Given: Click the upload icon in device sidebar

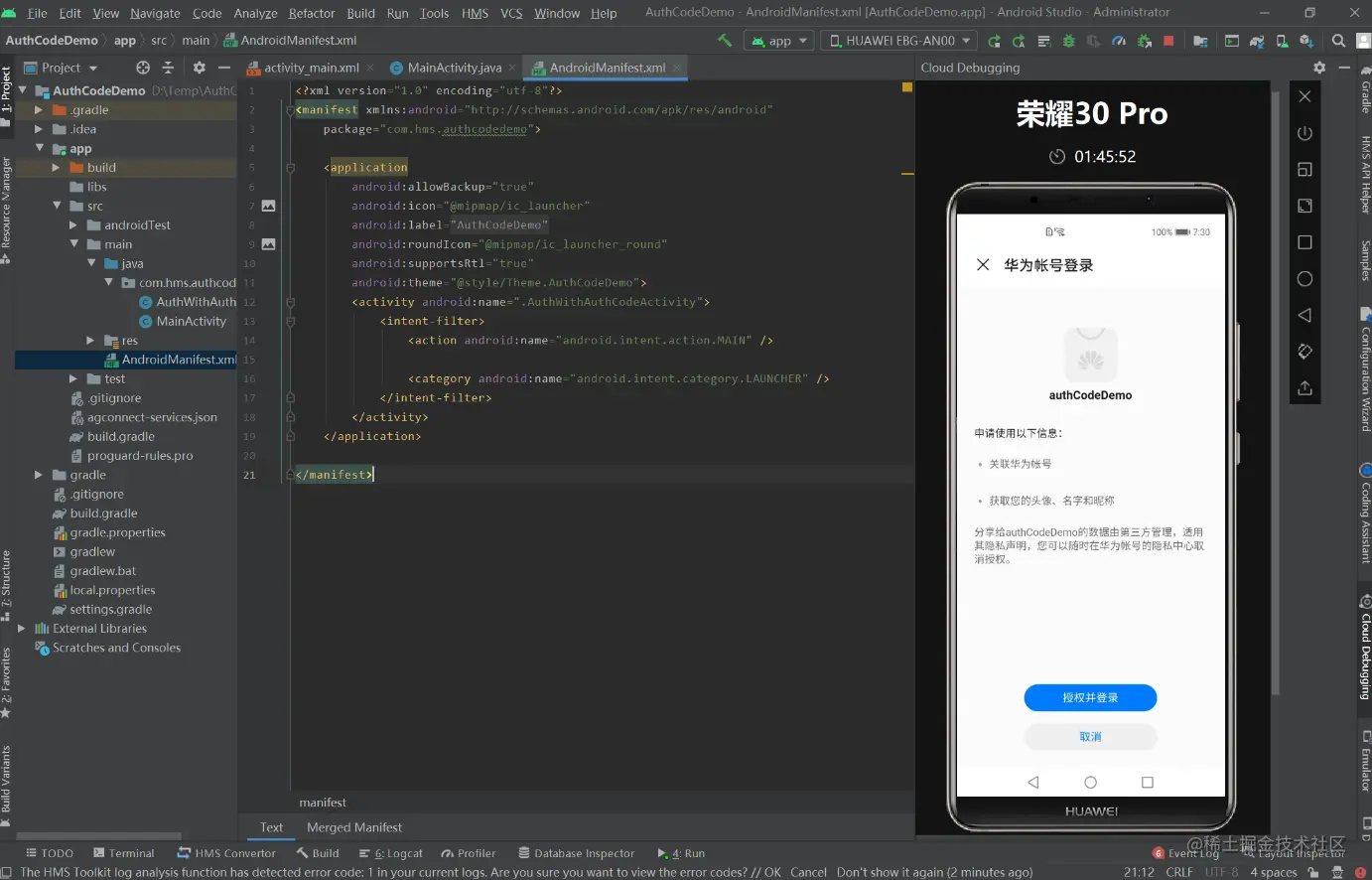Looking at the screenshot, I should pyautogui.click(x=1305, y=387).
